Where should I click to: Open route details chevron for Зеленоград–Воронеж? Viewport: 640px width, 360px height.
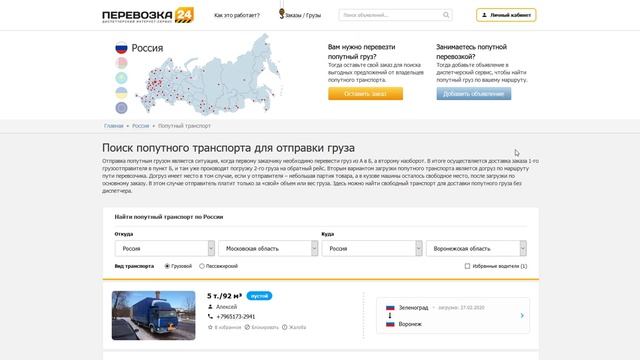(x=522, y=316)
